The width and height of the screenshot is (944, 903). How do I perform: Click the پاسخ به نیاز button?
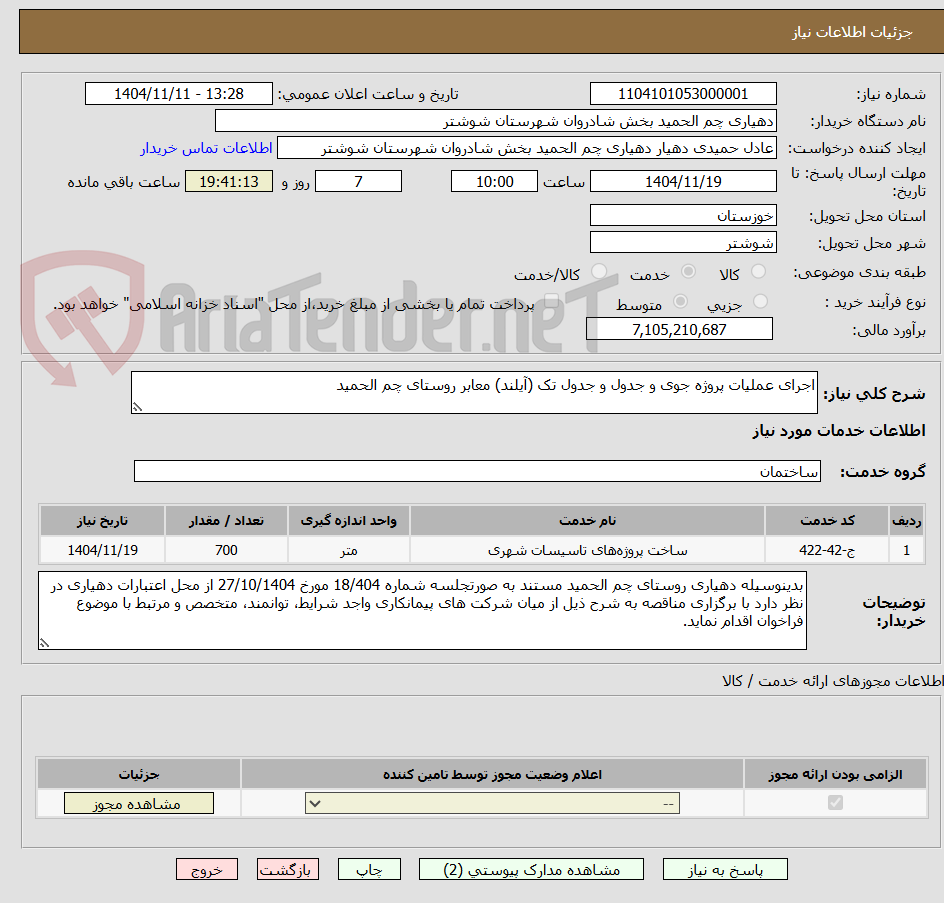pos(725,869)
